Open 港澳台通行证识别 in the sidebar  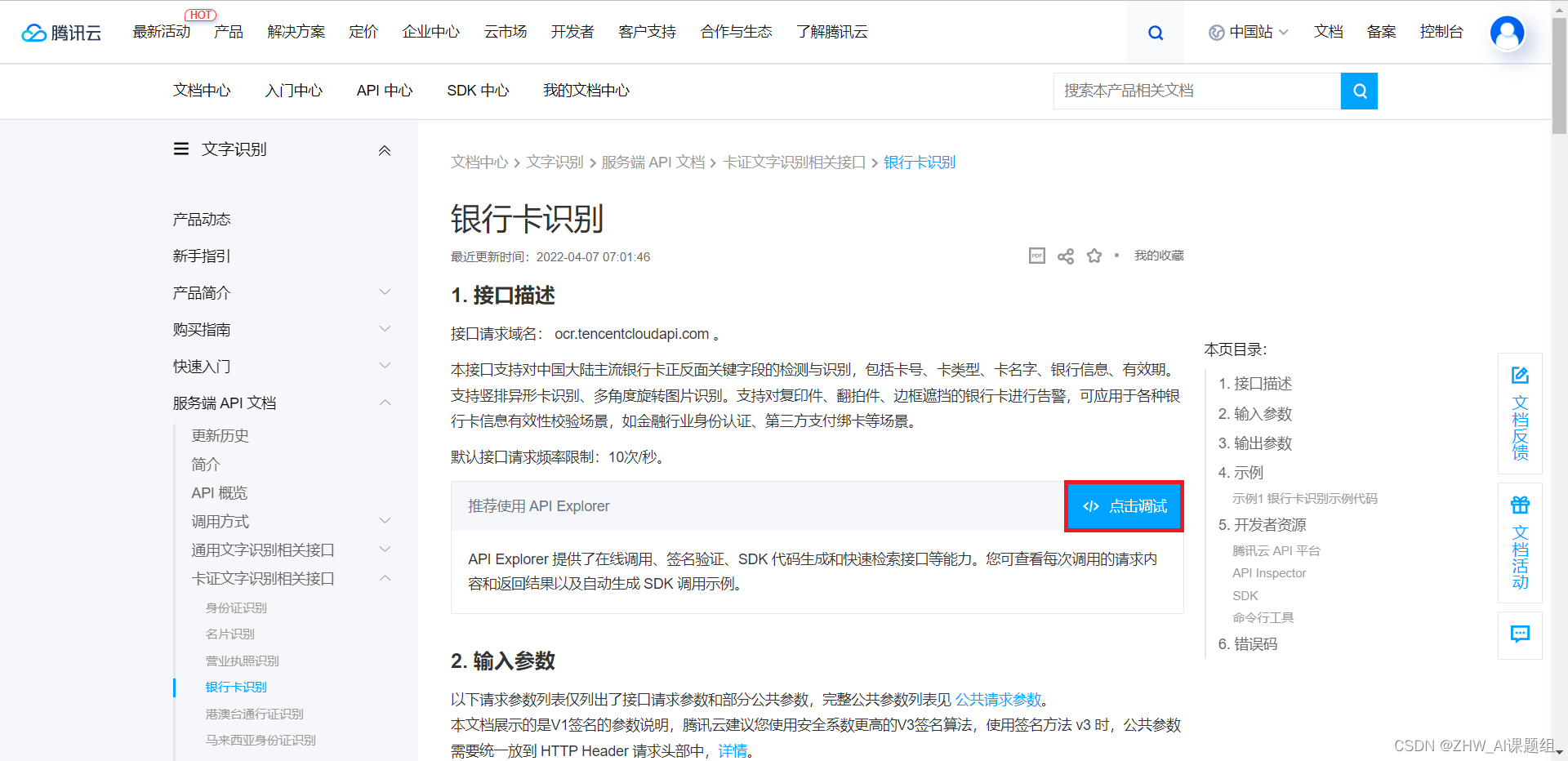pos(255,714)
